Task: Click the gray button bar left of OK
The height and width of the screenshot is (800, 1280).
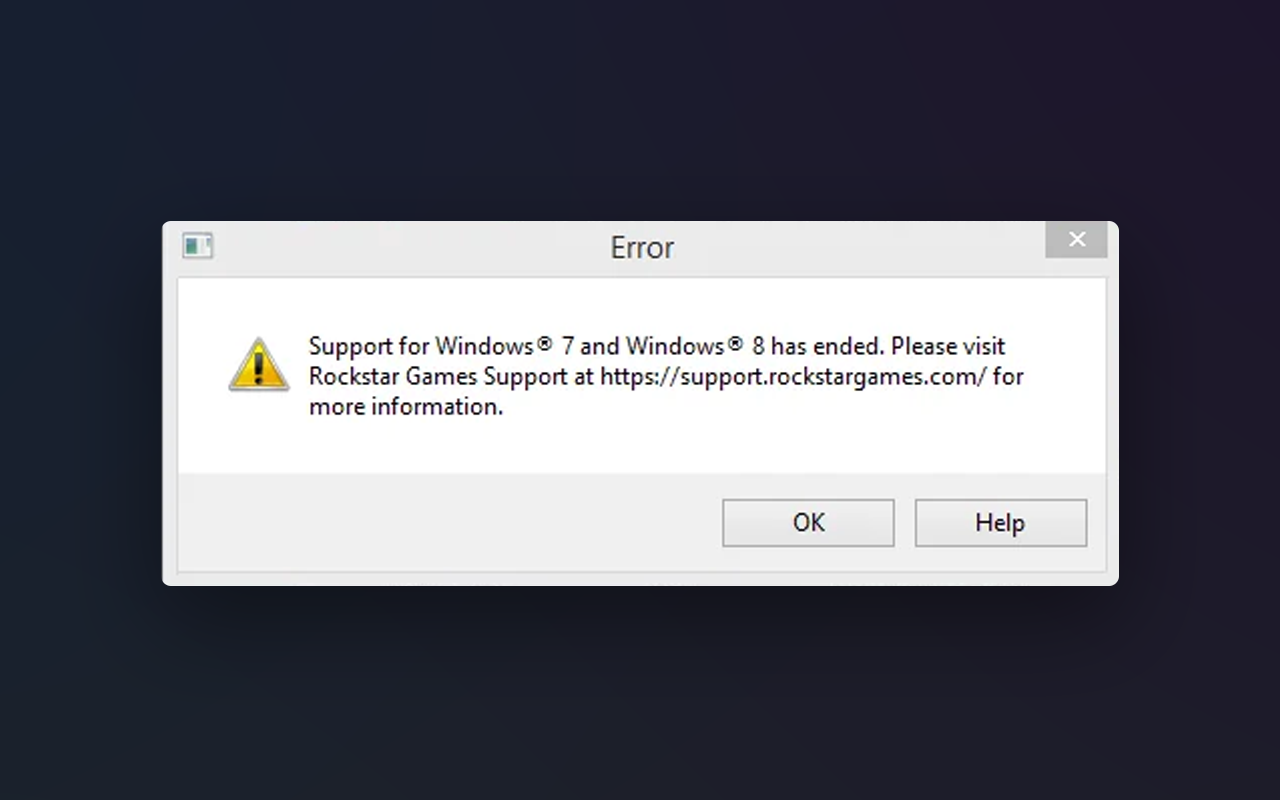Action: tap(450, 523)
